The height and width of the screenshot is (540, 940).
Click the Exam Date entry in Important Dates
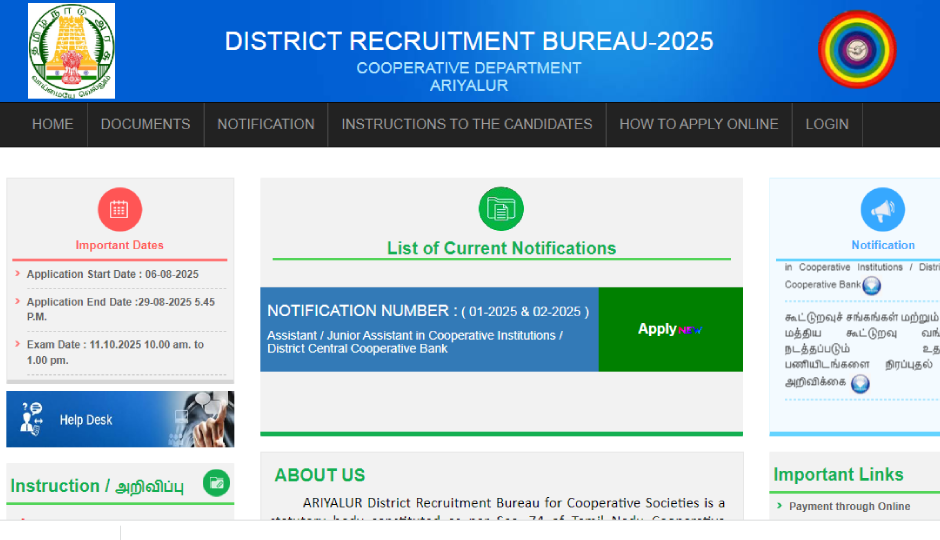(115, 352)
